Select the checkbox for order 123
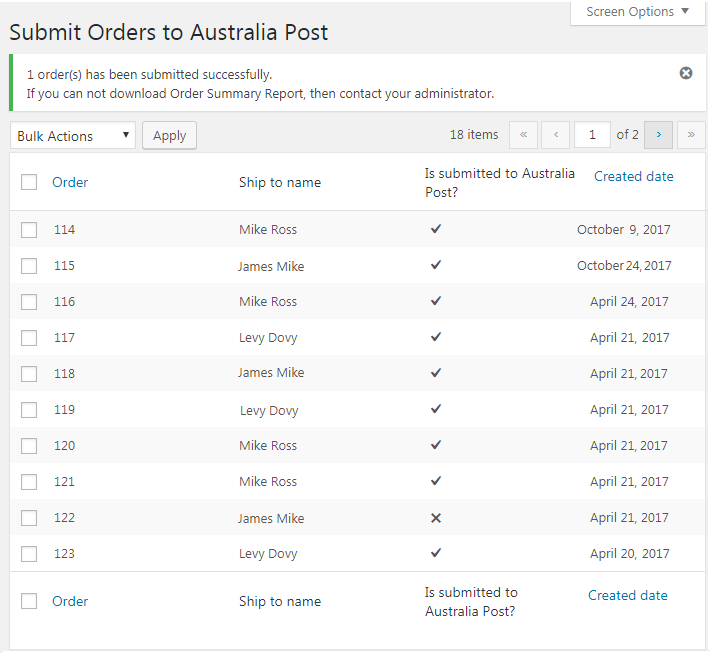The image size is (710, 653). pos(29,554)
